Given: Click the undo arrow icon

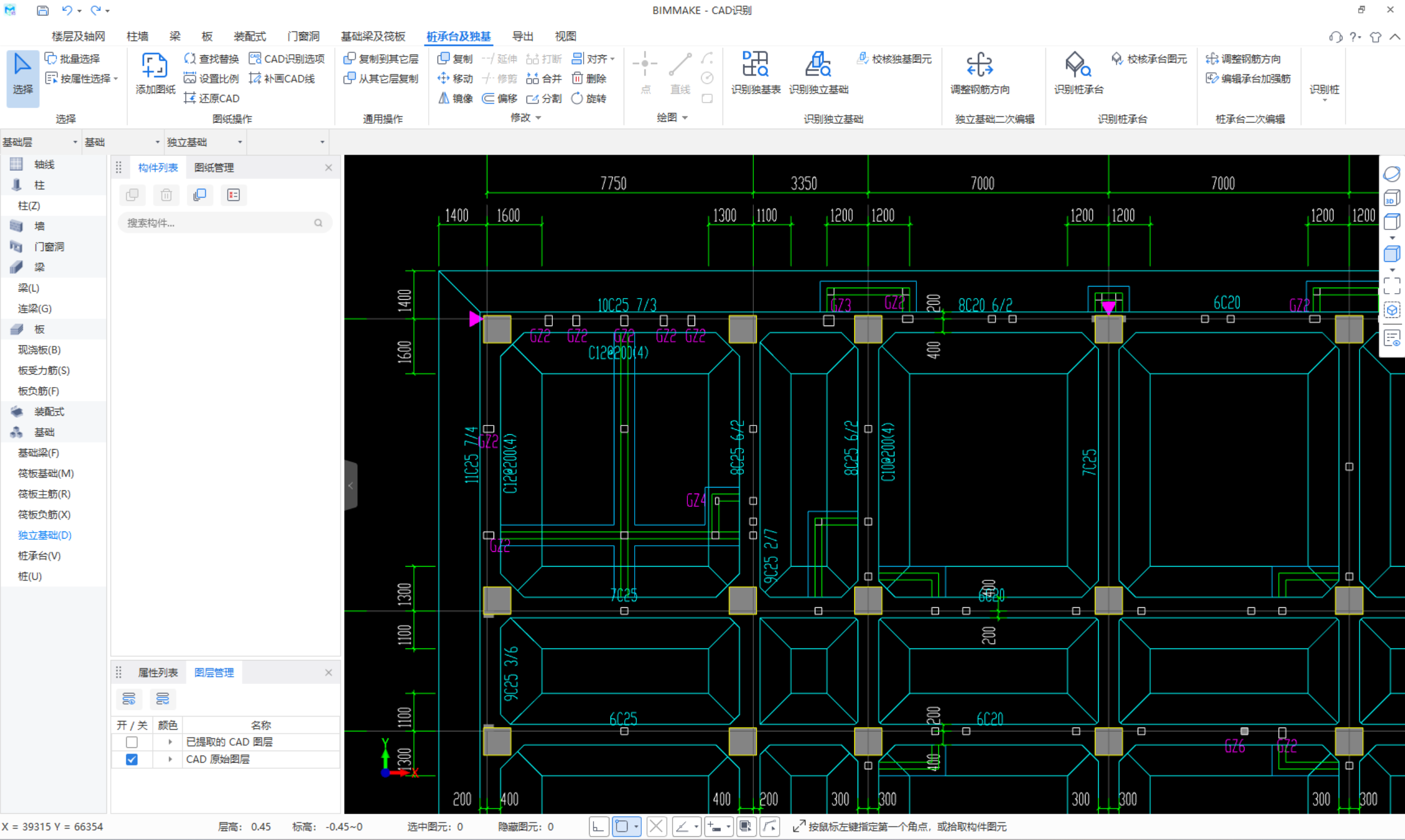Looking at the screenshot, I should [68, 10].
